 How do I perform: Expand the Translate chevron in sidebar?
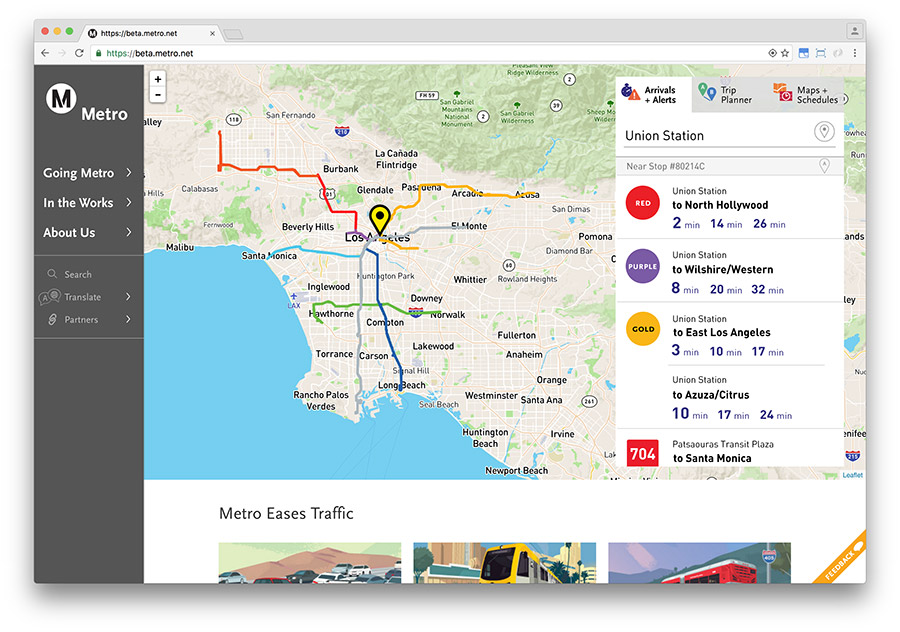[x=128, y=296]
